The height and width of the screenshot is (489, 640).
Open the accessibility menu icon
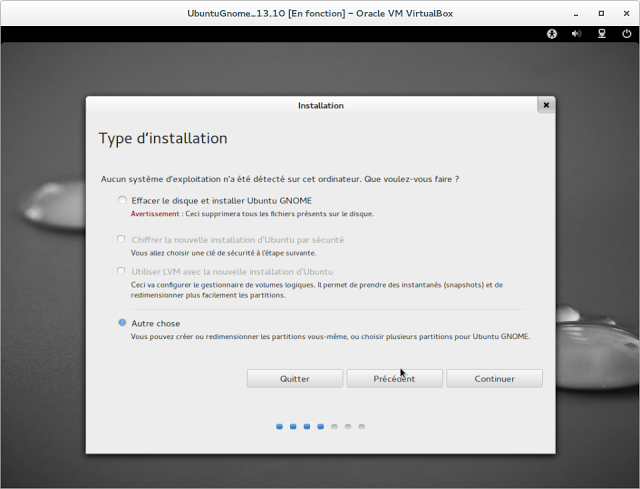[552, 34]
